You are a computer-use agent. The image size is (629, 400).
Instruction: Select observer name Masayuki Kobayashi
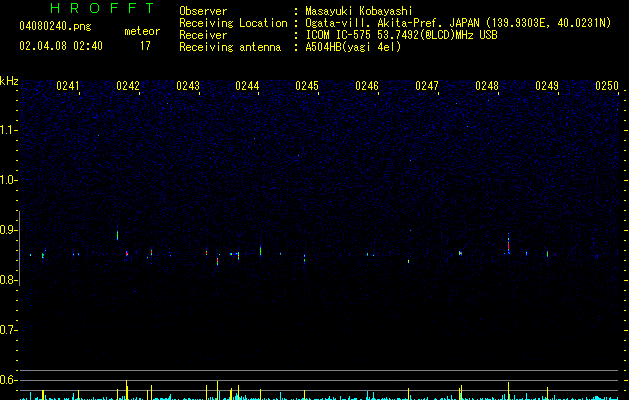click(359, 11)
